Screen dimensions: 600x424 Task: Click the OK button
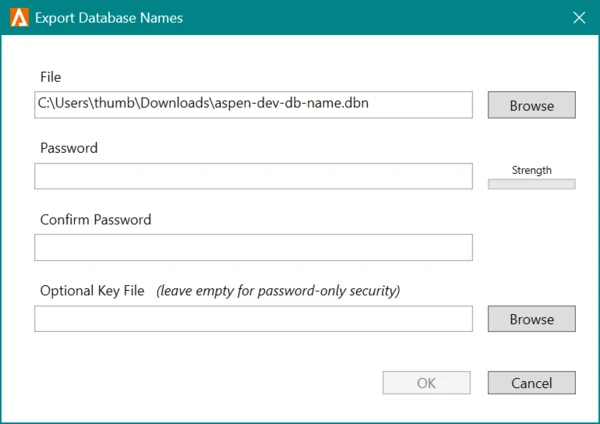pyautogui.click(x=426, y=382)
